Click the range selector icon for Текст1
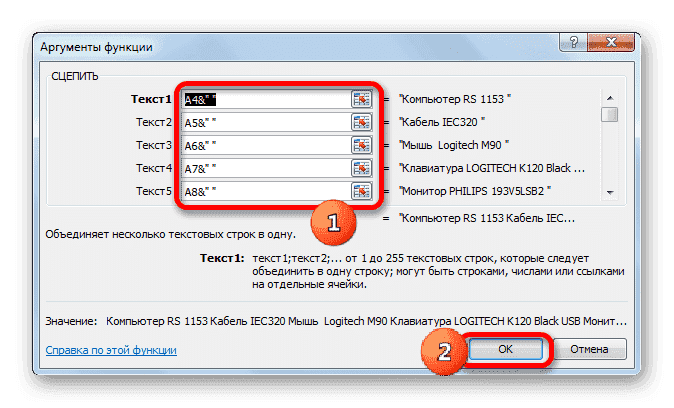This screenshot has width=674, height=408. coord(361,99)
